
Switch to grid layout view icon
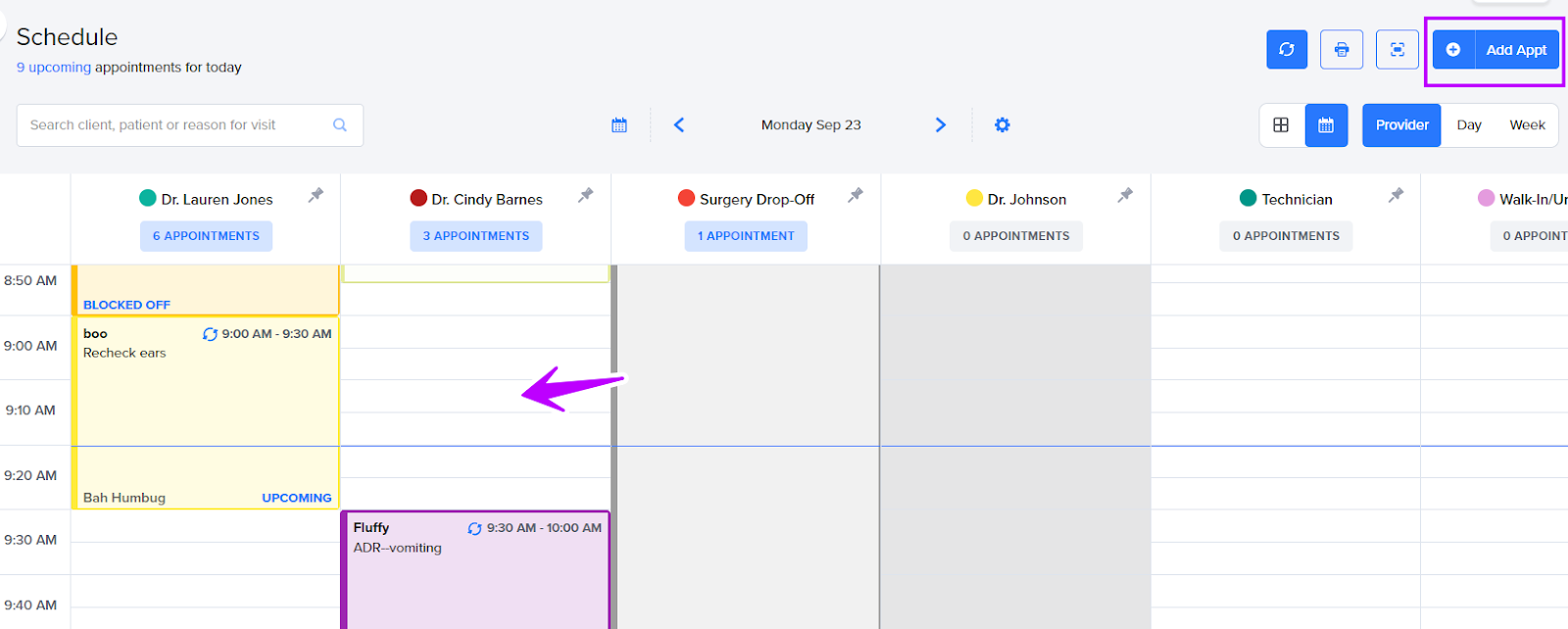click(1281, 124)
